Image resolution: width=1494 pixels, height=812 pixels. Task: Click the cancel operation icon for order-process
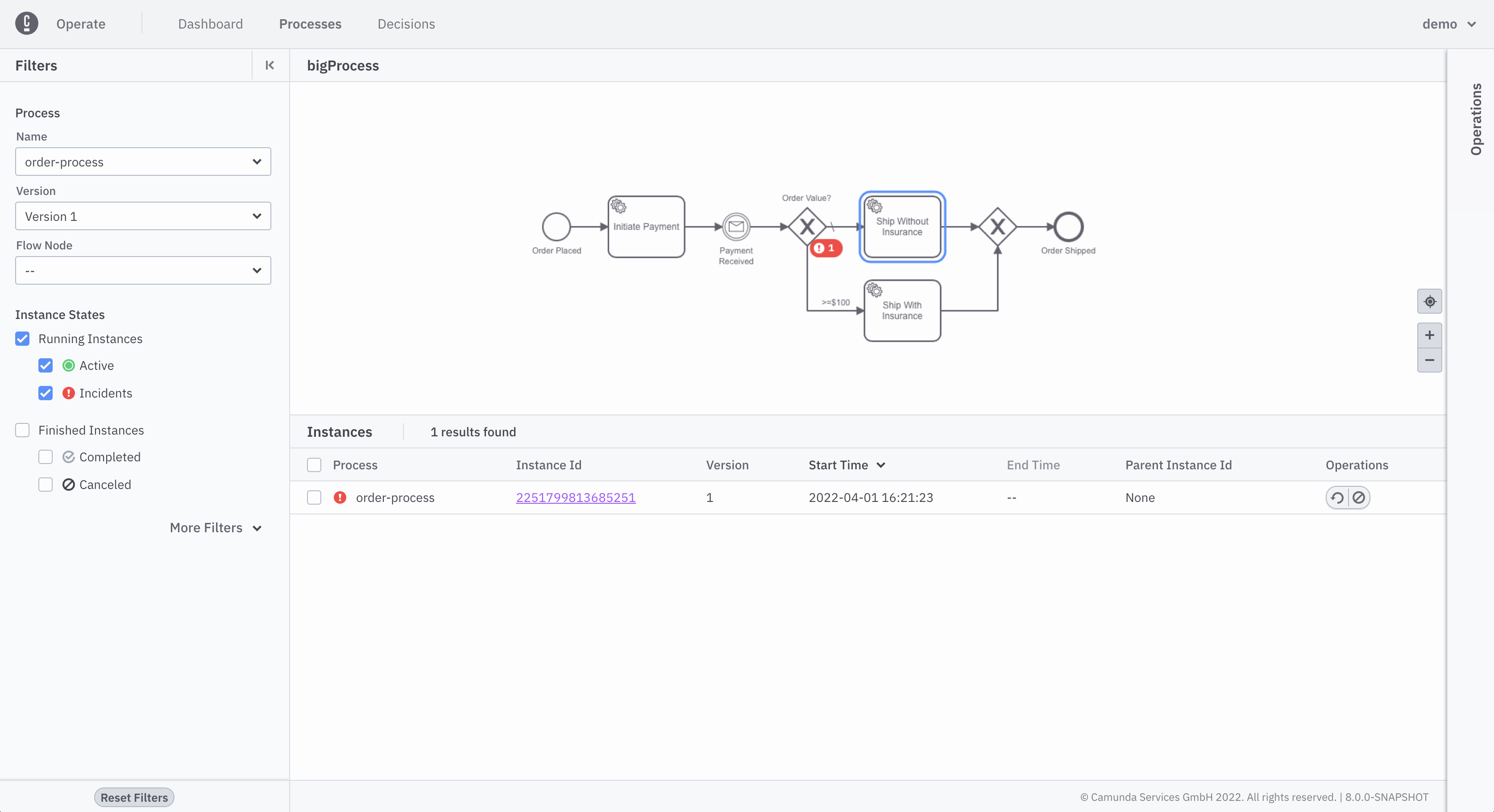tap(1359, 497)
